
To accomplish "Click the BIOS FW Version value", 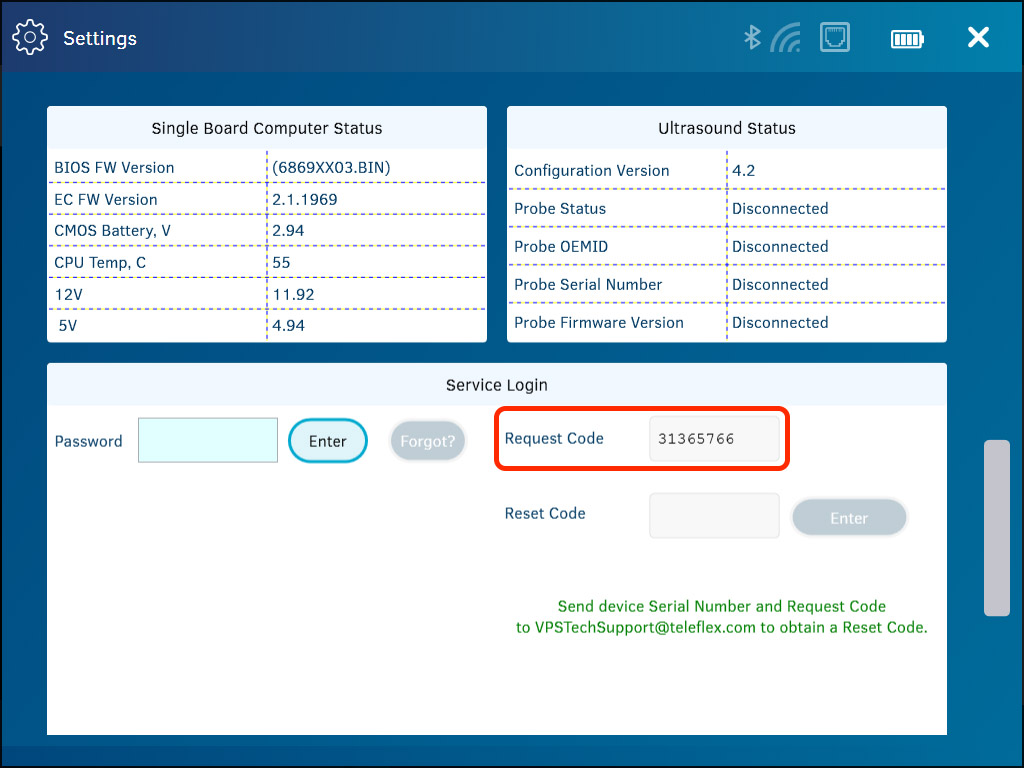I will [x=331, y=167].
